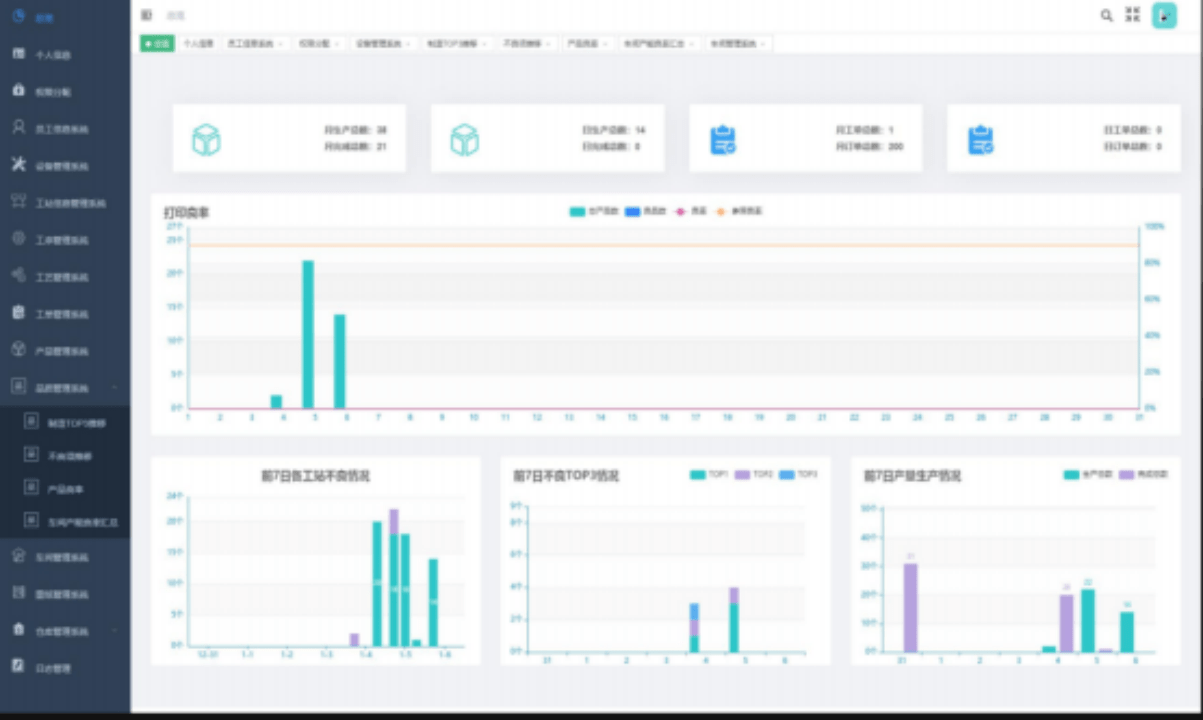Open the user avatar menu

tap(1164, 15)
